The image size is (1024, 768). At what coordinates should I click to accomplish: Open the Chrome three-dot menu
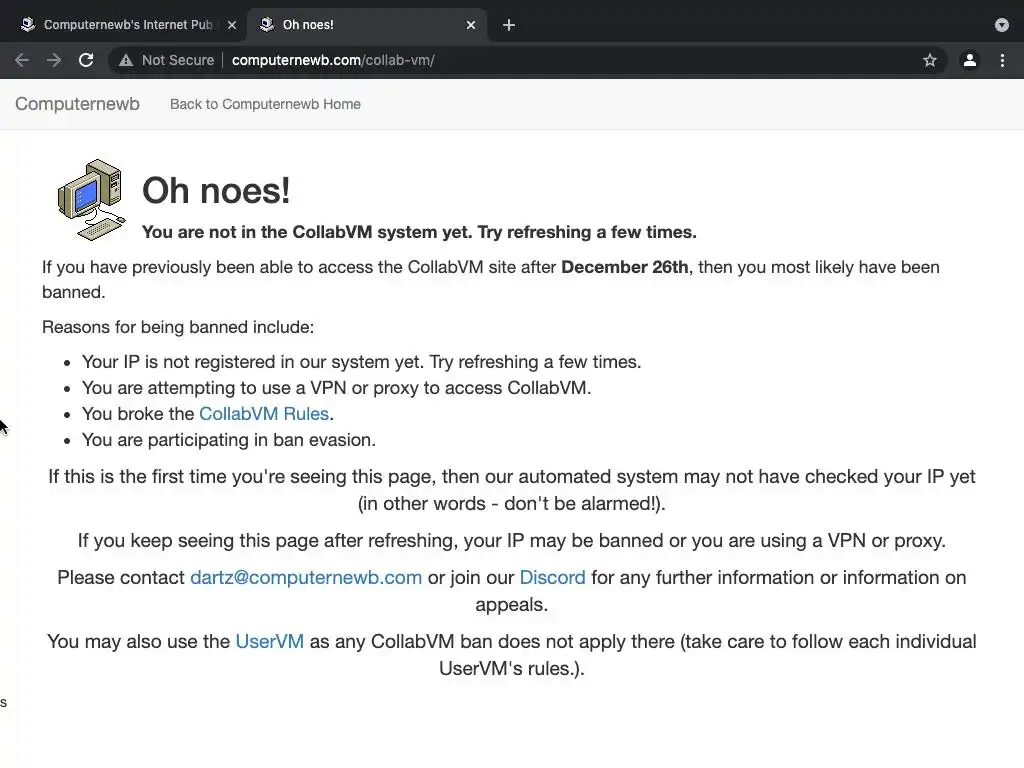tap(1002, 60)
